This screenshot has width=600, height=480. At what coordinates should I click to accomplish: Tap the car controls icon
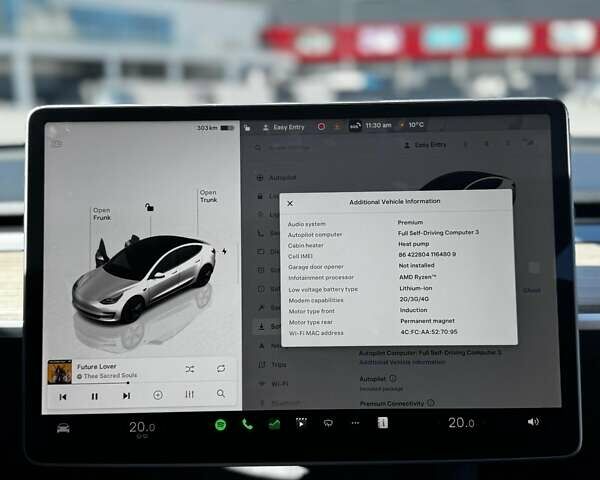(64, 428)
